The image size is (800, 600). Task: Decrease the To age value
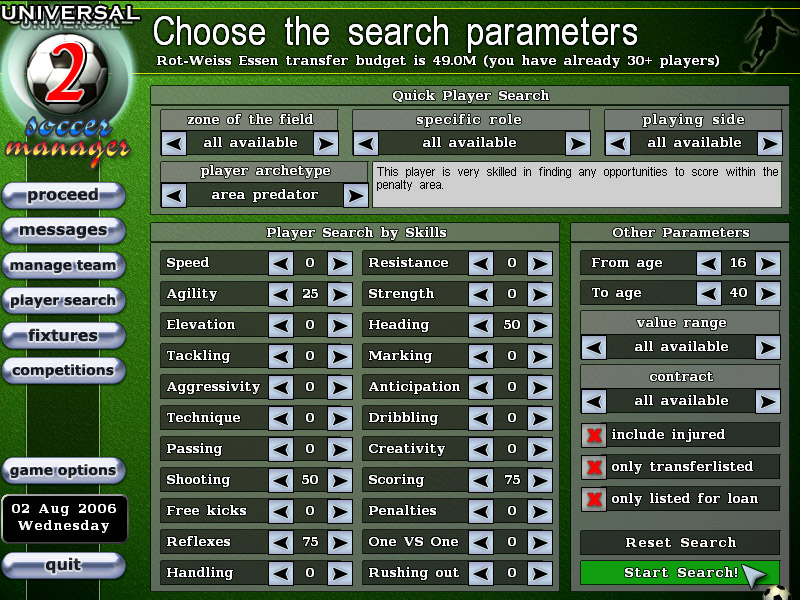[709, 294]
